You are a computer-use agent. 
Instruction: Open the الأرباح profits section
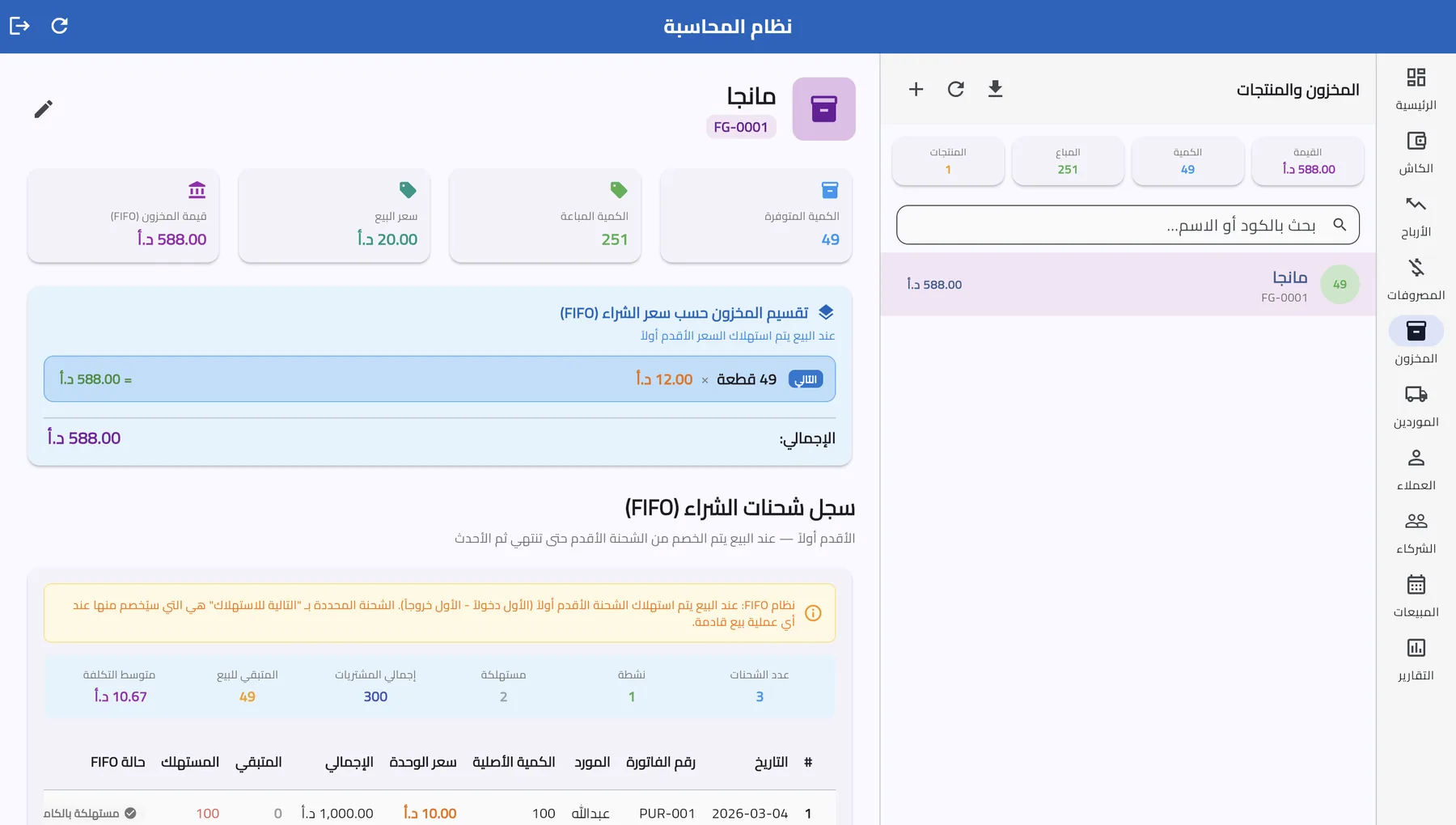[1416, 216]
